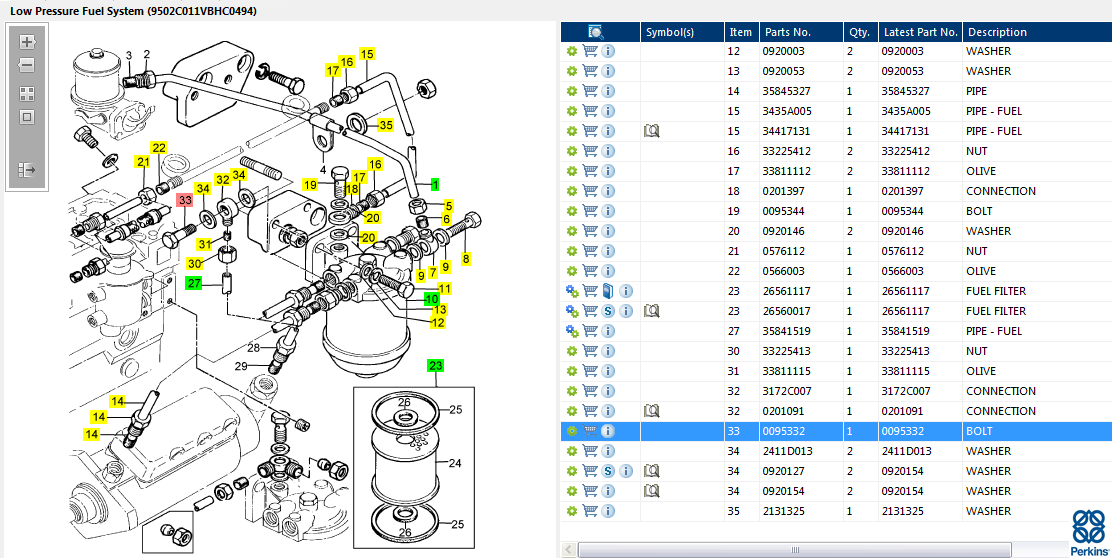Select yellow callout 30 on the diagram
The width and height of the screenshot is (1112, 558).
[x=194, y=263]
